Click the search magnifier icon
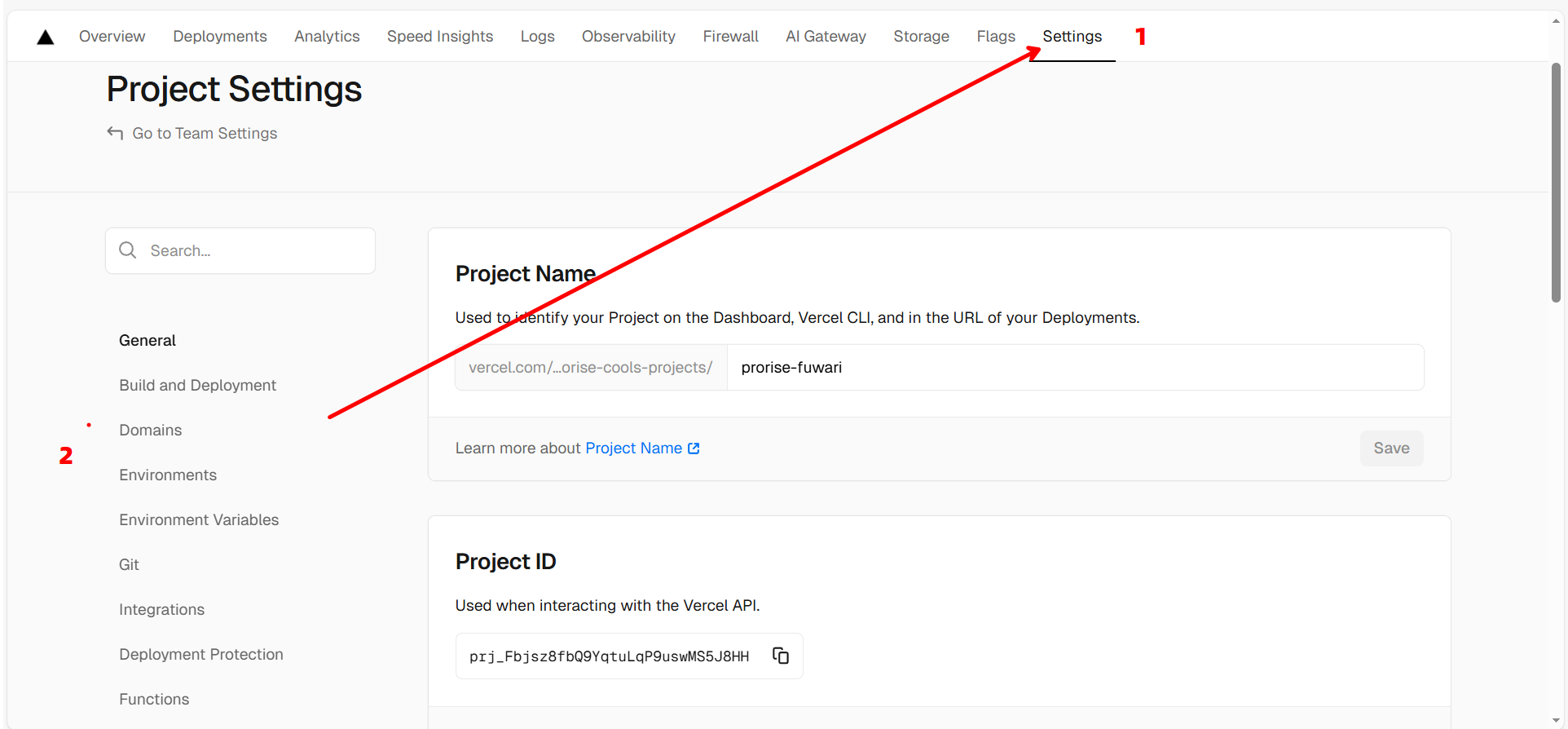This screenshot has width=1568, height=729. pyautogui.click(x=128, y=250)
